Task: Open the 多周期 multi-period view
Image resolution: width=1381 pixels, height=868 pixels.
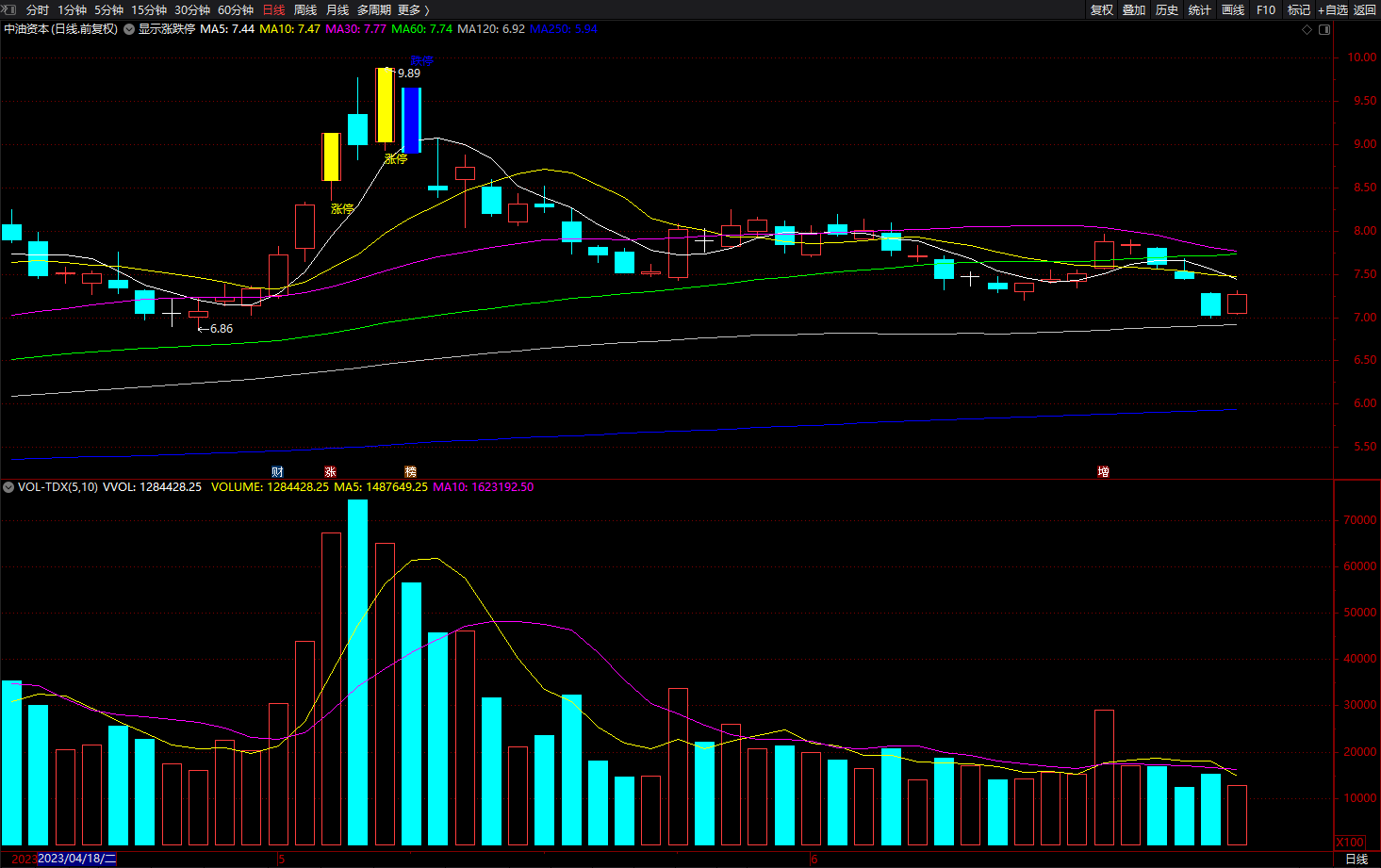Action: 373,10
